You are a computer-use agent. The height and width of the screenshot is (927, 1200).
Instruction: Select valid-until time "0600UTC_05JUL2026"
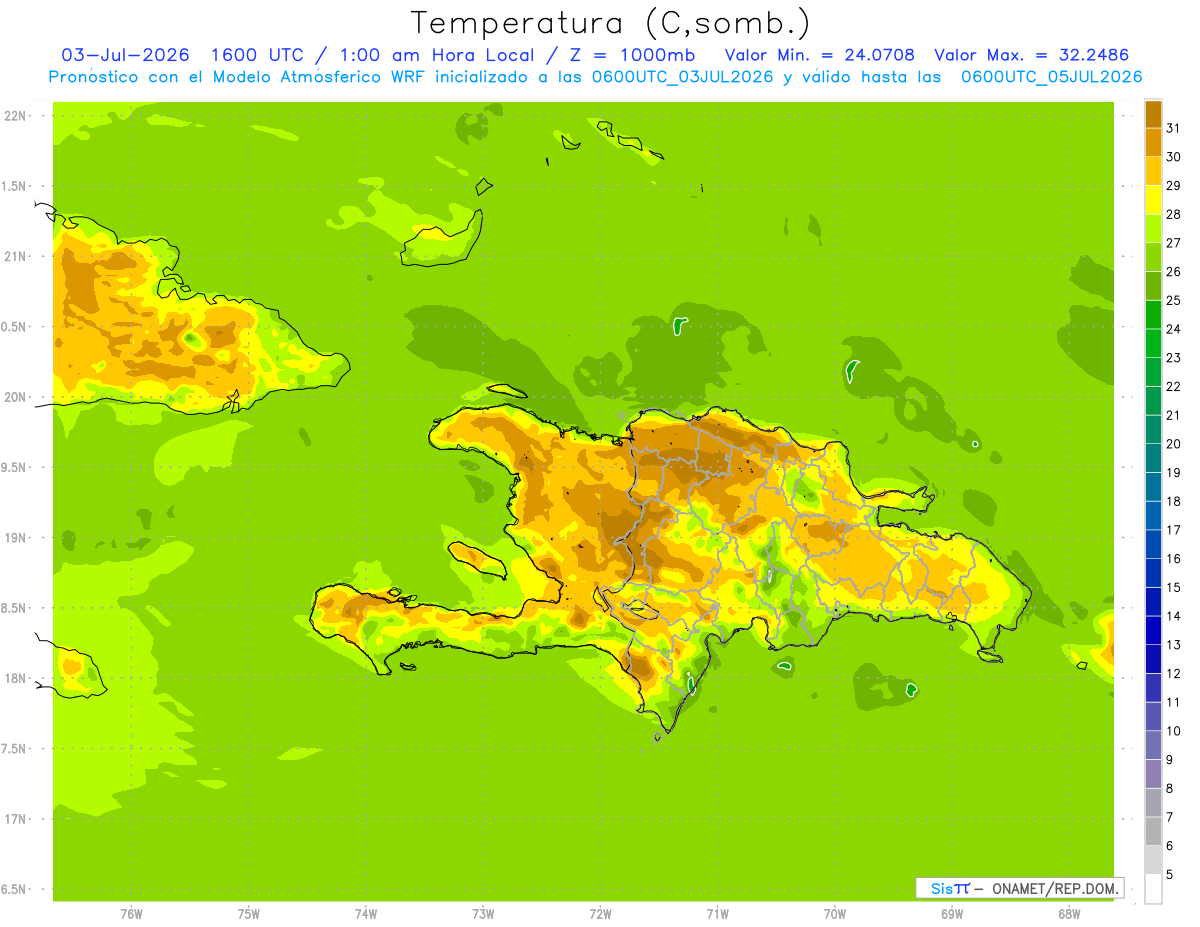click(x=1051, y=76)
